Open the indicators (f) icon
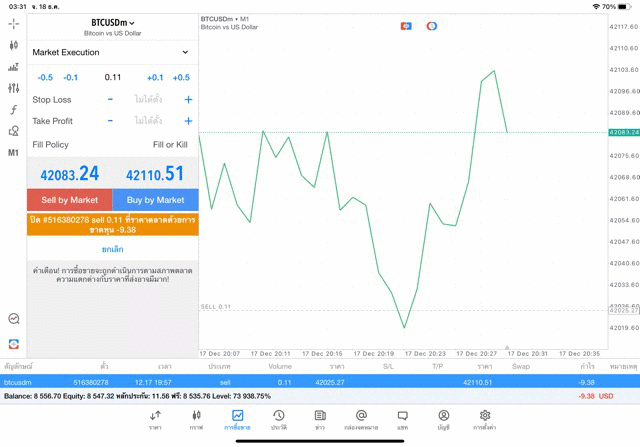Viewport: 640px width, 447px height. [13, 109]
